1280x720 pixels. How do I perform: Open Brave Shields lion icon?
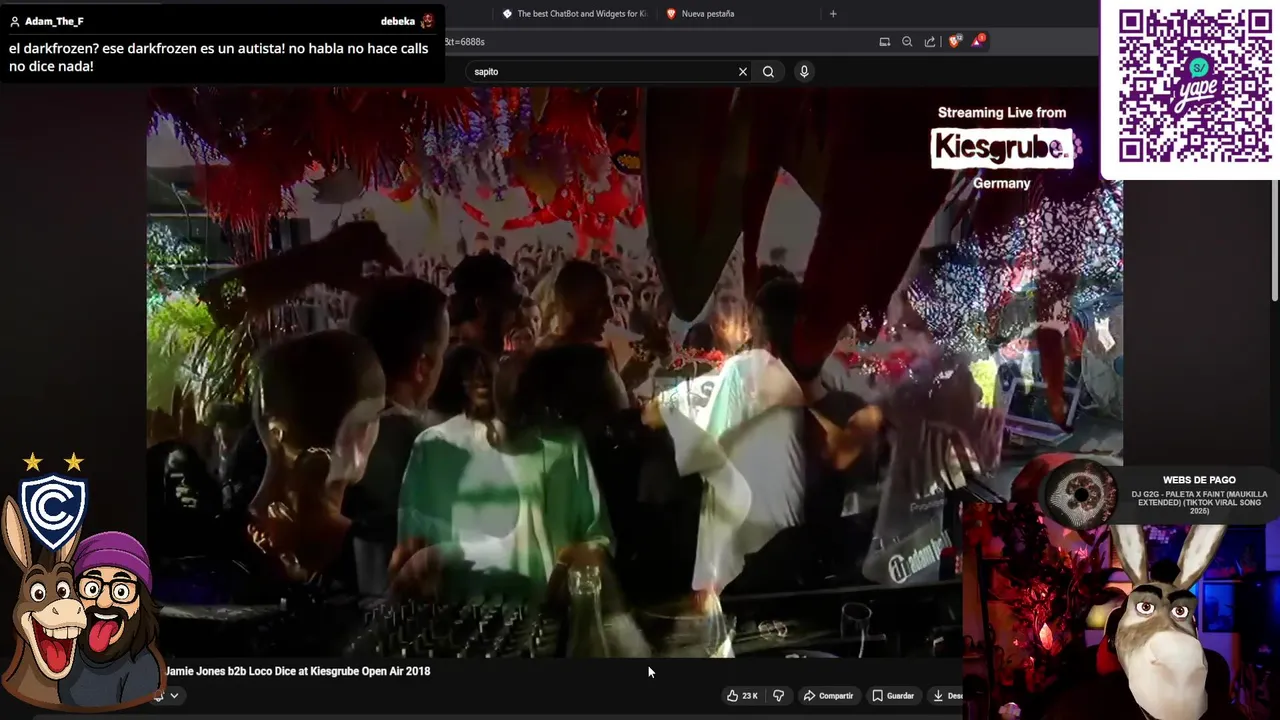coord(954,41)
